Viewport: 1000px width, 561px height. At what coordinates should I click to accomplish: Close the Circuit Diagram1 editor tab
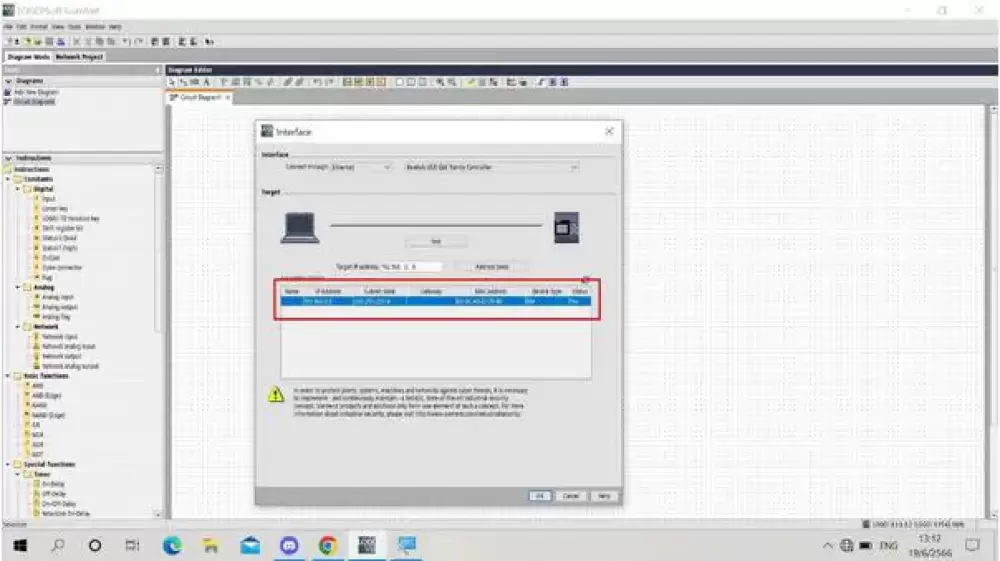(228, 98)
